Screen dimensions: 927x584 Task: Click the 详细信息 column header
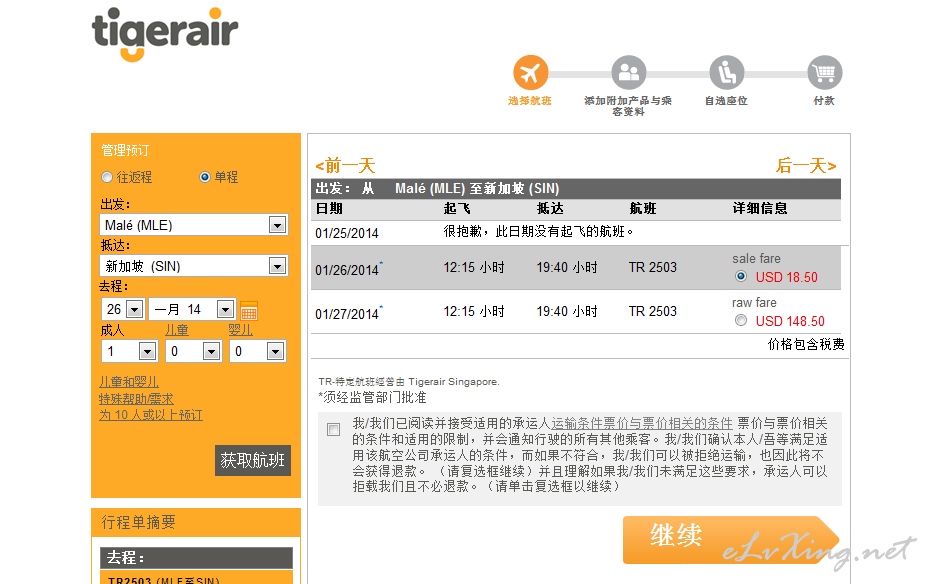[x=760, y=208]
